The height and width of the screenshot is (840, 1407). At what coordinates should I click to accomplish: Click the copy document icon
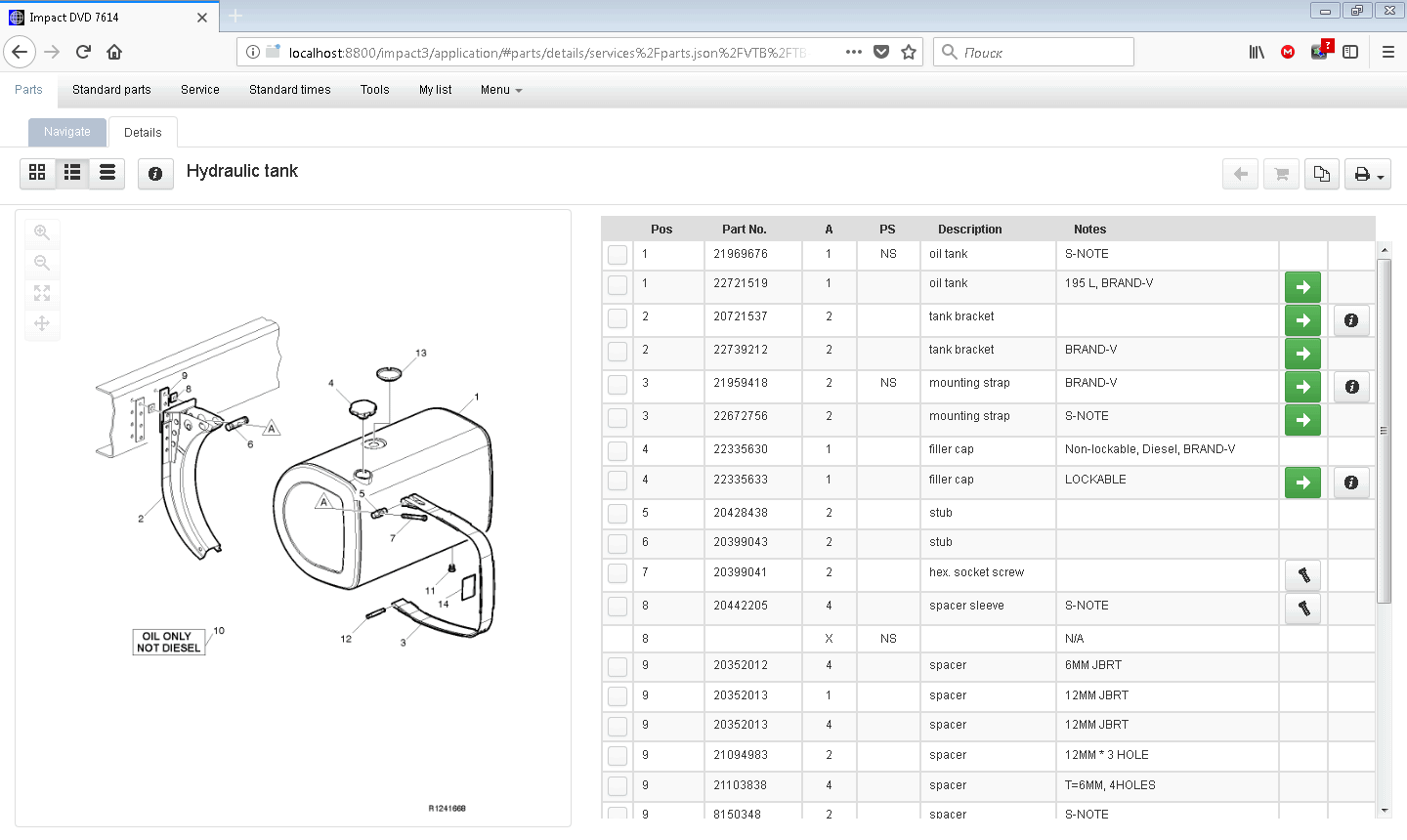click(x=1322, y=173)
